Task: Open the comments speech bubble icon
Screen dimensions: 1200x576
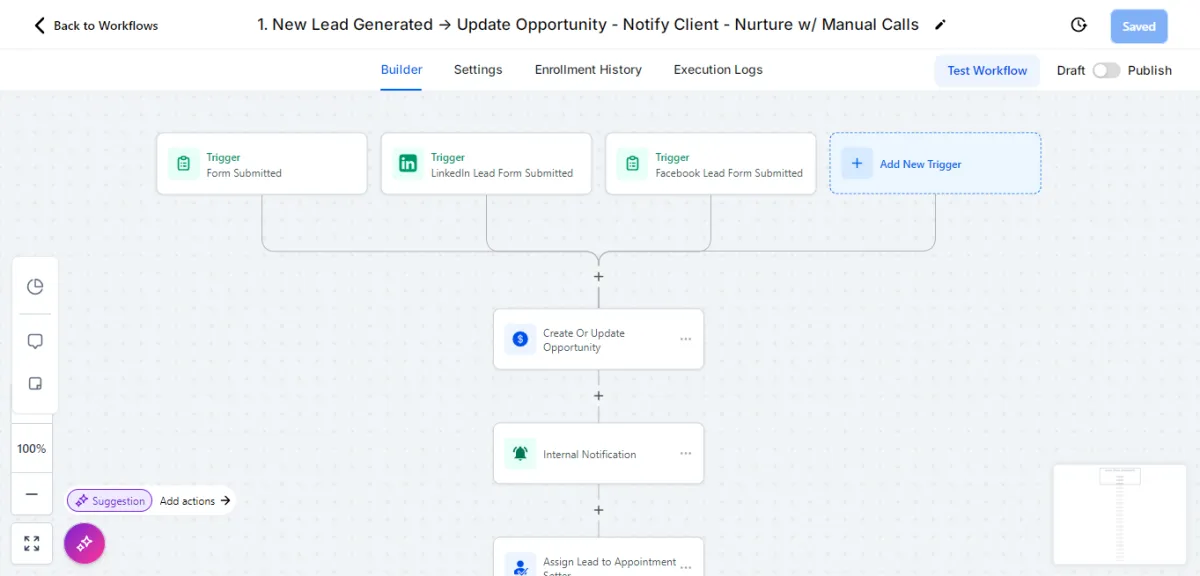Action: 35,341
